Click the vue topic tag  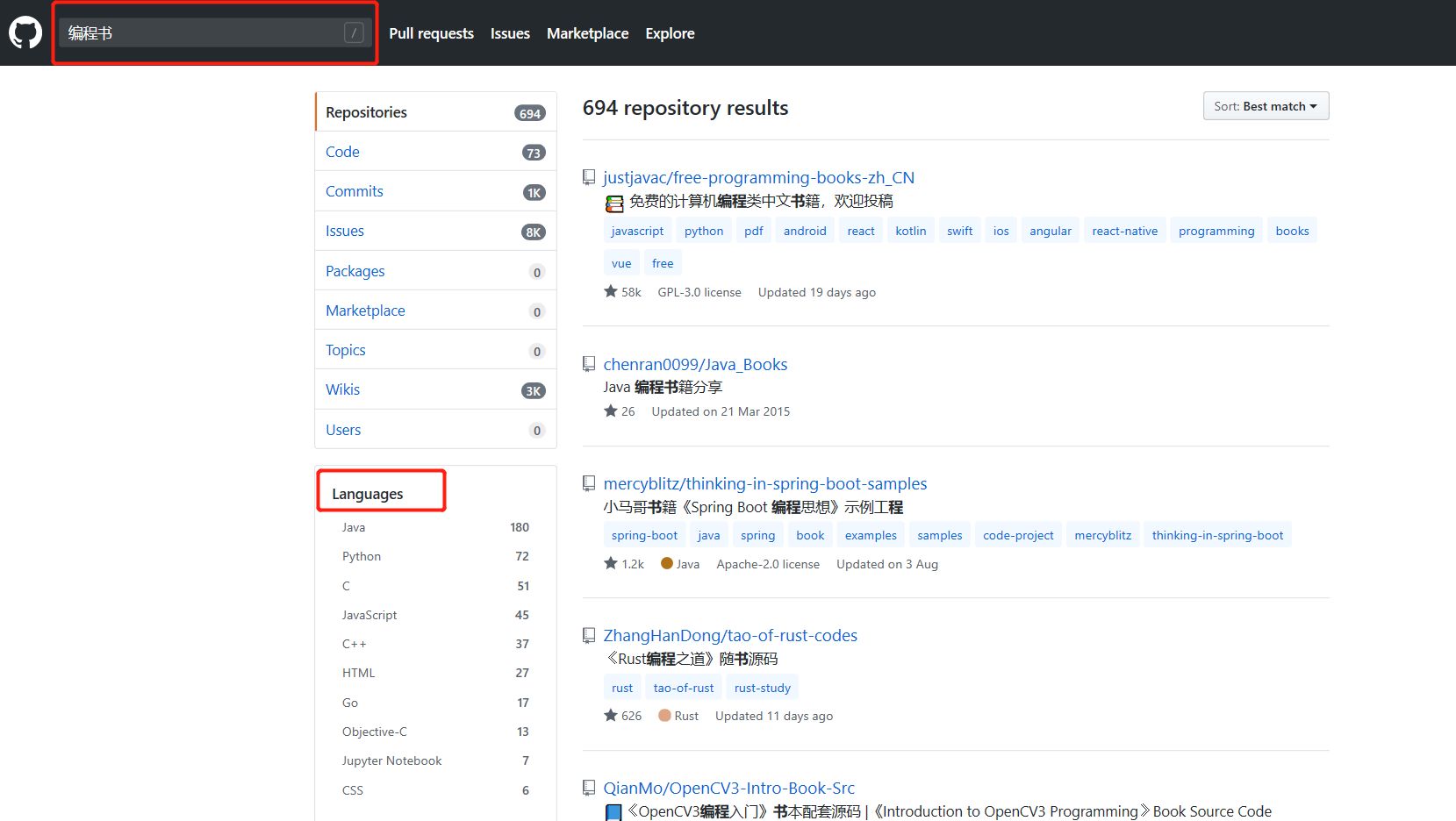[621, 263]
